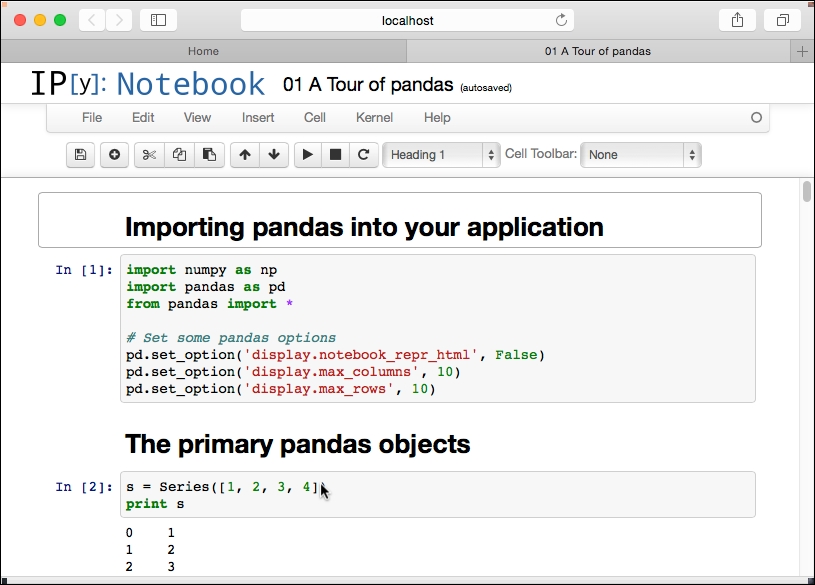Click the 'import numpy as np' line
The width and height of the screenshot is (815, 585).
(202, 270)
